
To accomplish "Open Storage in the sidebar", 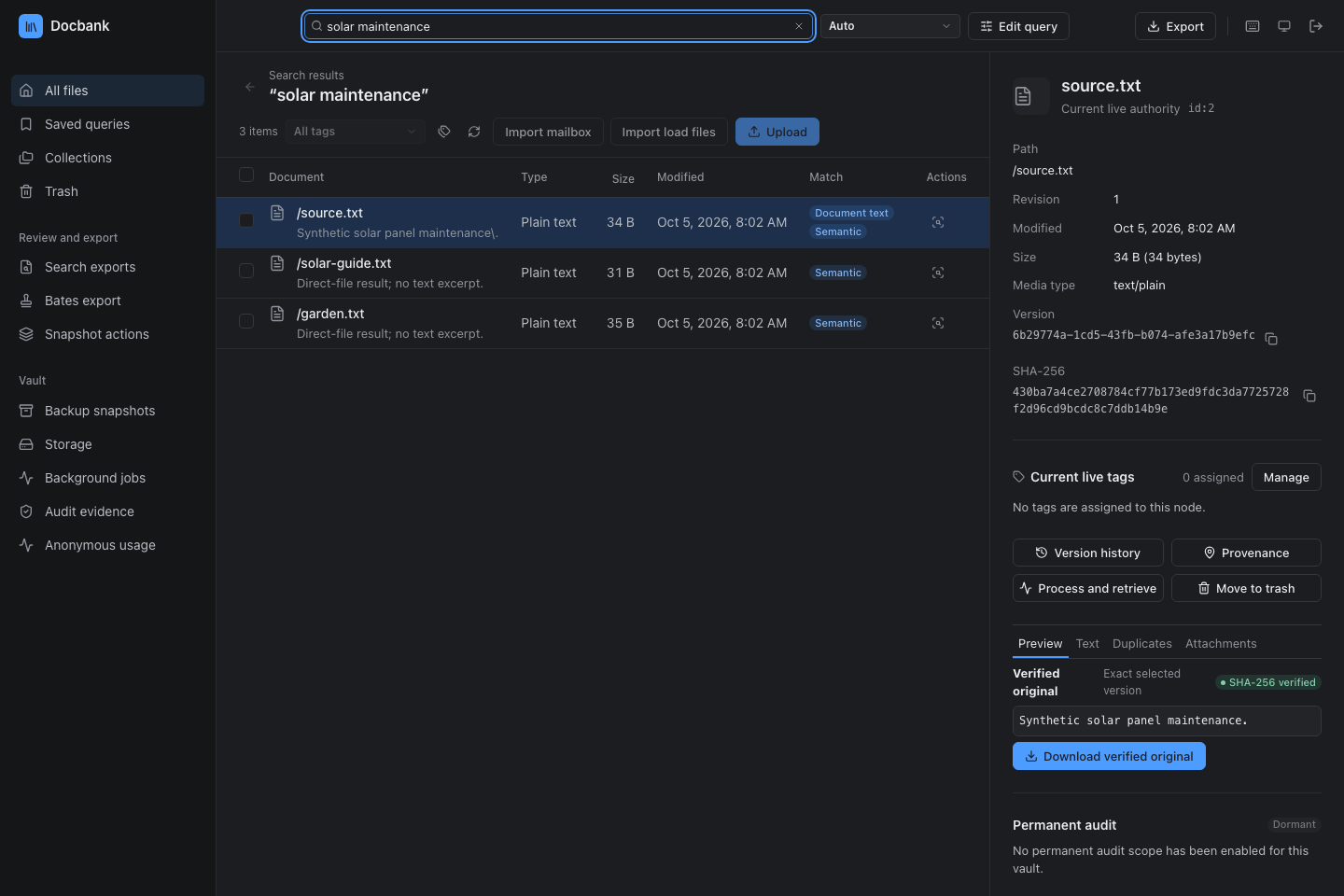I will (x=107, y=444).
